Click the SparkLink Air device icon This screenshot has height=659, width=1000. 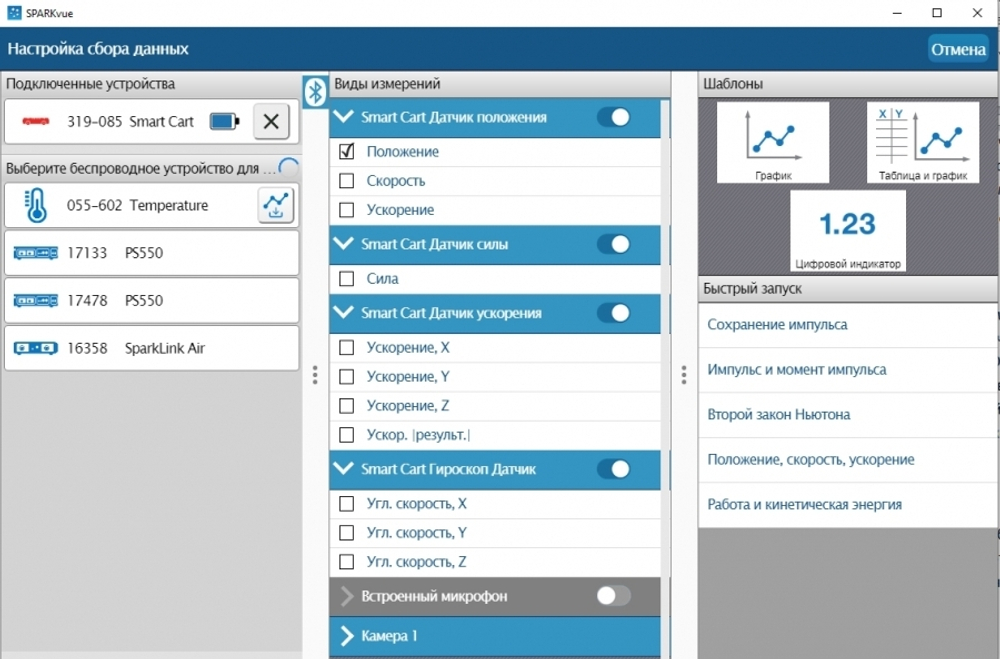(x=36, y=349)
